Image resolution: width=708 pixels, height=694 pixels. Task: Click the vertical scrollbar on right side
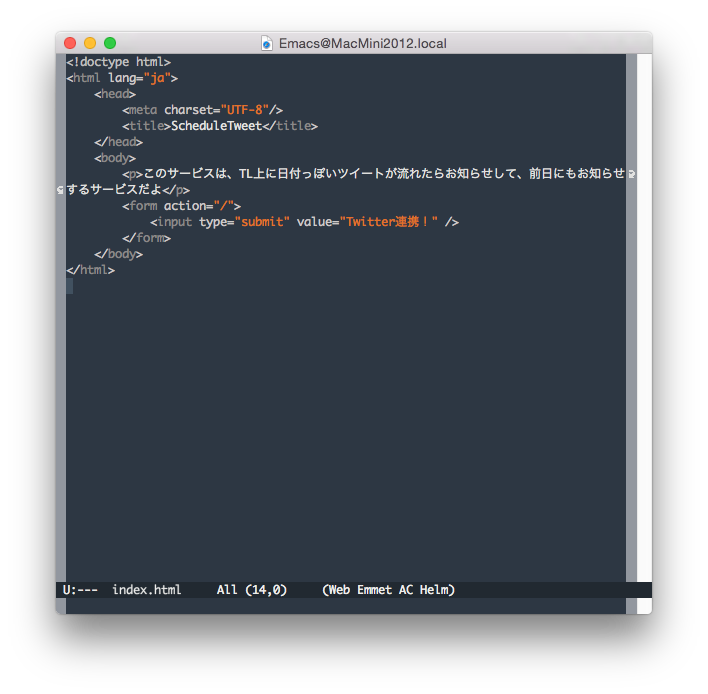coord(644,318)
